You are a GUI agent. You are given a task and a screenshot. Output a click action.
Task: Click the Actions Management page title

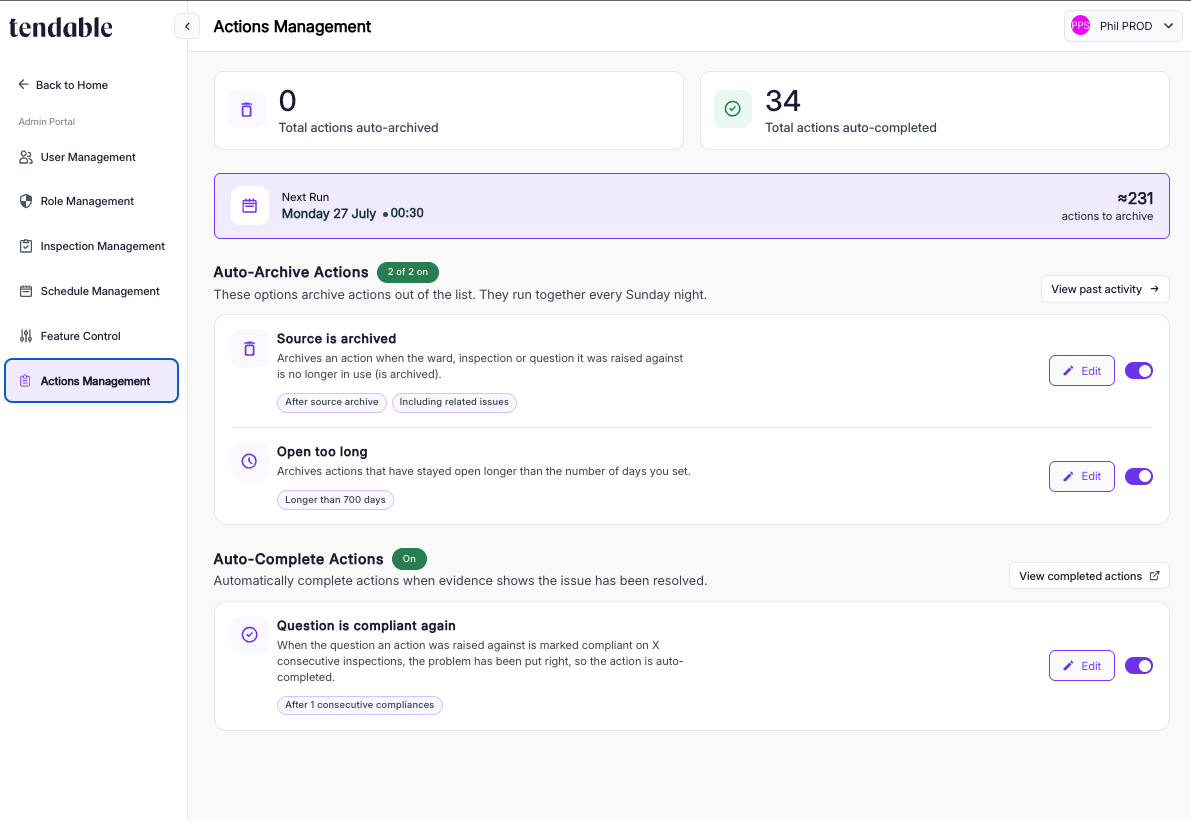(292, 27)
